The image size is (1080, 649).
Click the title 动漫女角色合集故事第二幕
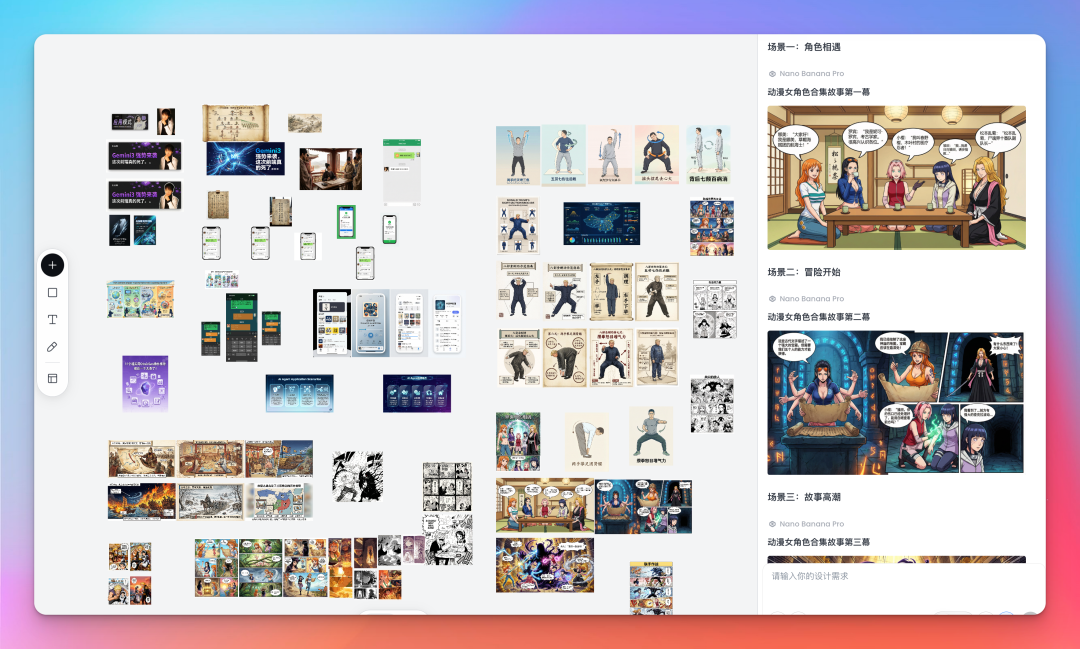point(818,317)
